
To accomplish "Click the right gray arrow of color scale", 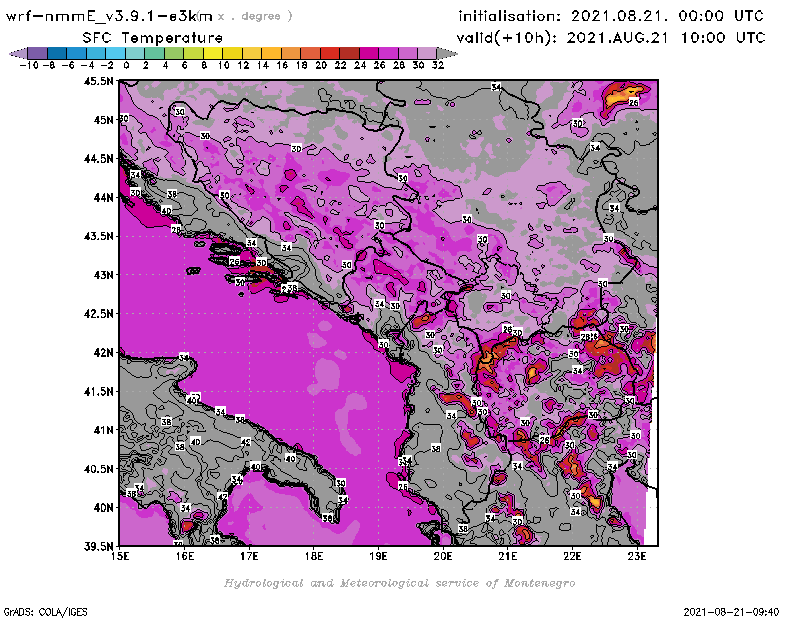I will click(x=444, y=52).
